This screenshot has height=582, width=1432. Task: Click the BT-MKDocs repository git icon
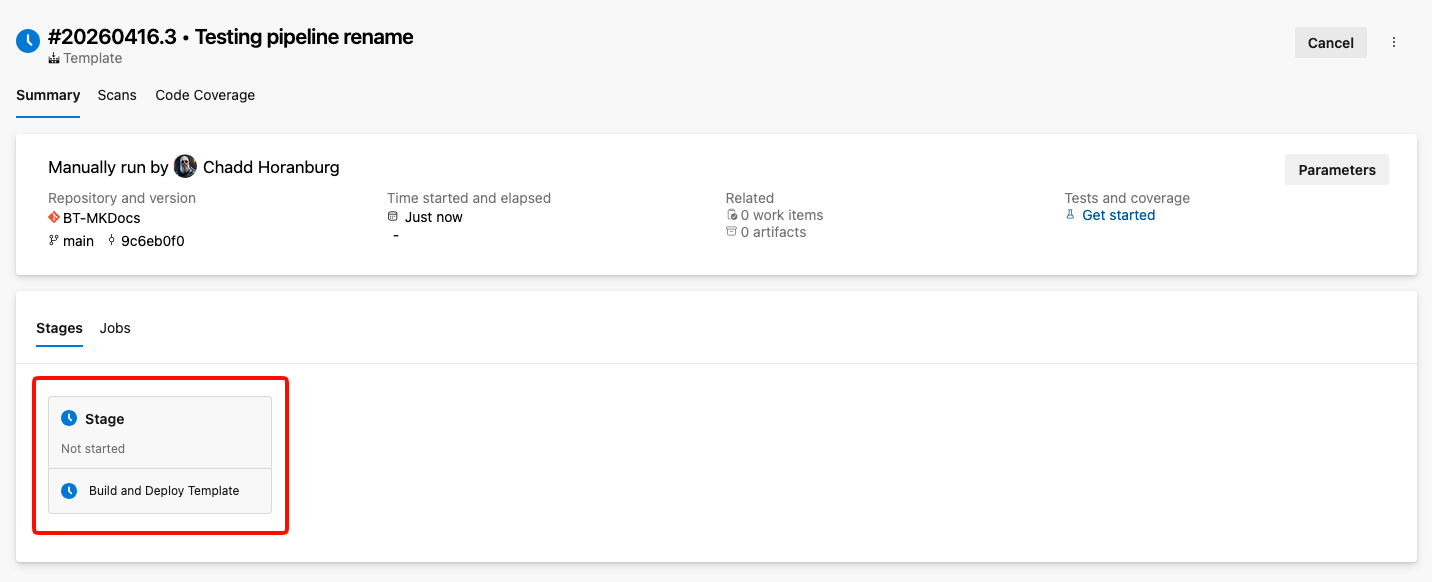click(54, 218)
